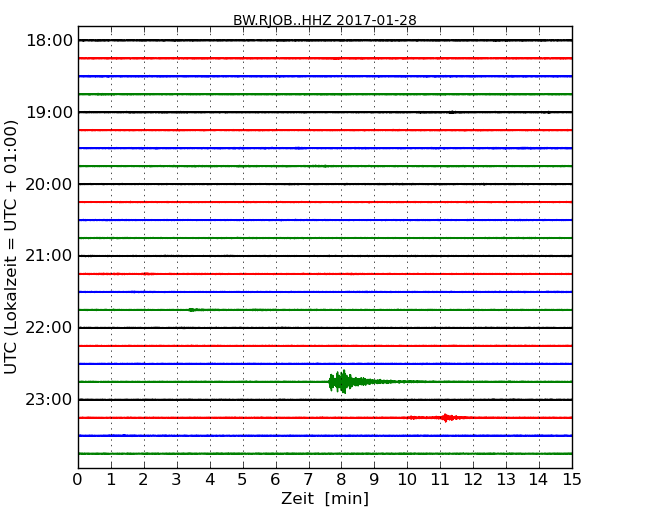Click the small green blip near minute 3.5
Screen dimensions: 650x520
192,310
